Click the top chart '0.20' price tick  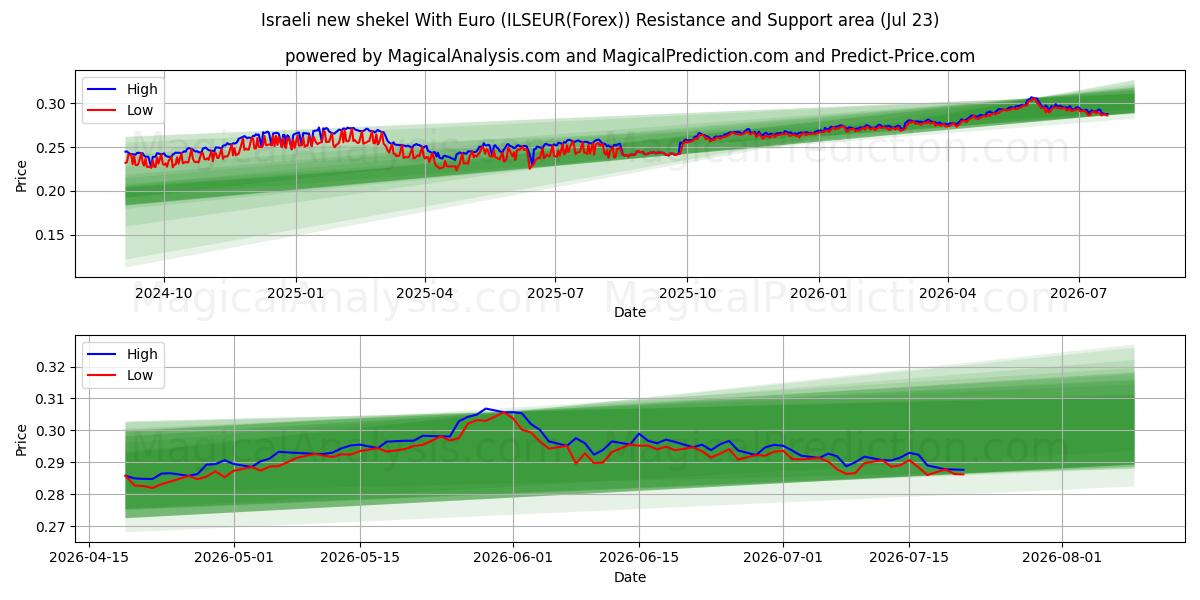(53, 191)
